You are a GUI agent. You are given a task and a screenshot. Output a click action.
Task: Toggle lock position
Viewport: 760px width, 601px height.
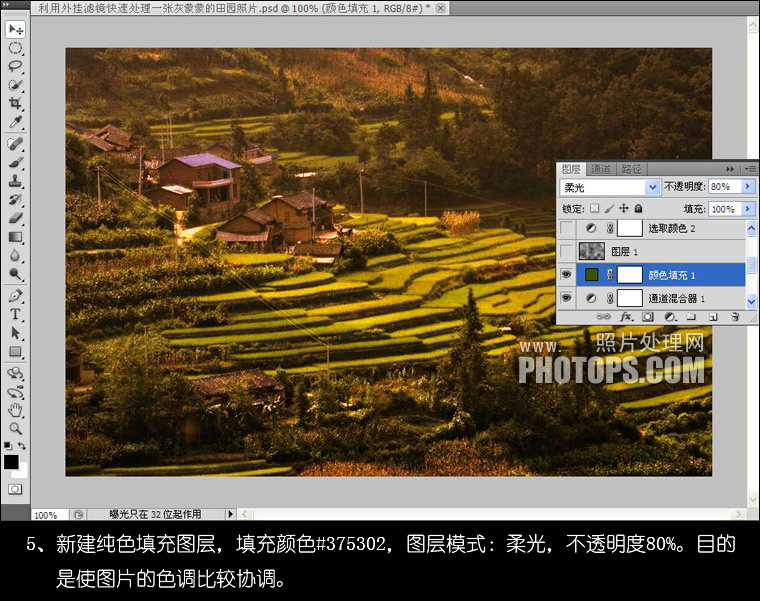624,208
